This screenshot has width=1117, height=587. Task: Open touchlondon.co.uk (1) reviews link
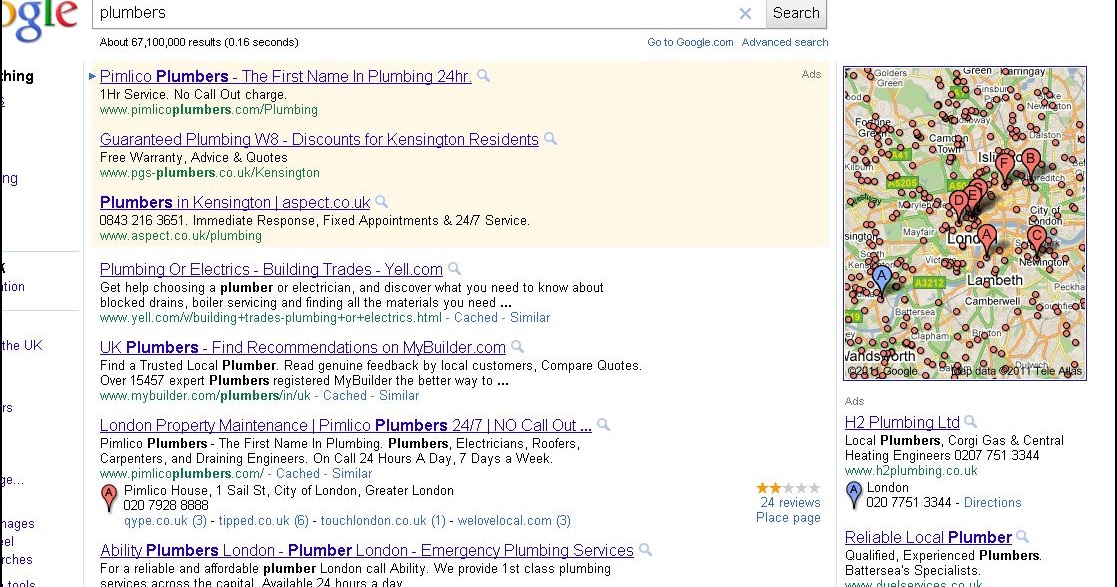[383, 521]
